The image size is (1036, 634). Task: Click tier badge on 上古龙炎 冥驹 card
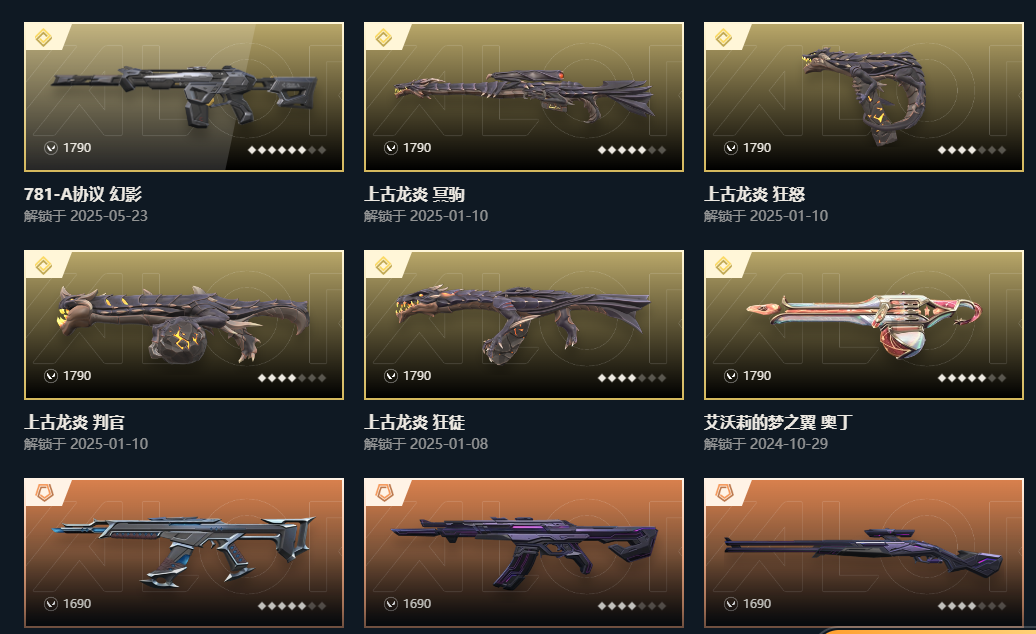coord(384,38)
